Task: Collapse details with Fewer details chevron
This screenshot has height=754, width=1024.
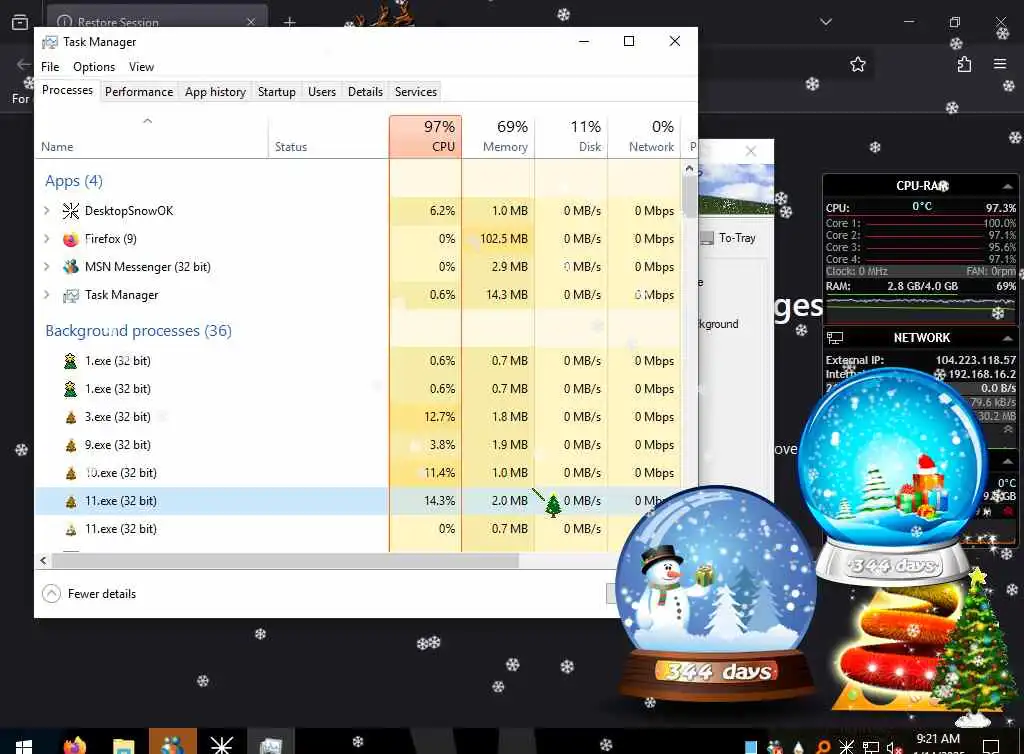Action: [51, 593]
